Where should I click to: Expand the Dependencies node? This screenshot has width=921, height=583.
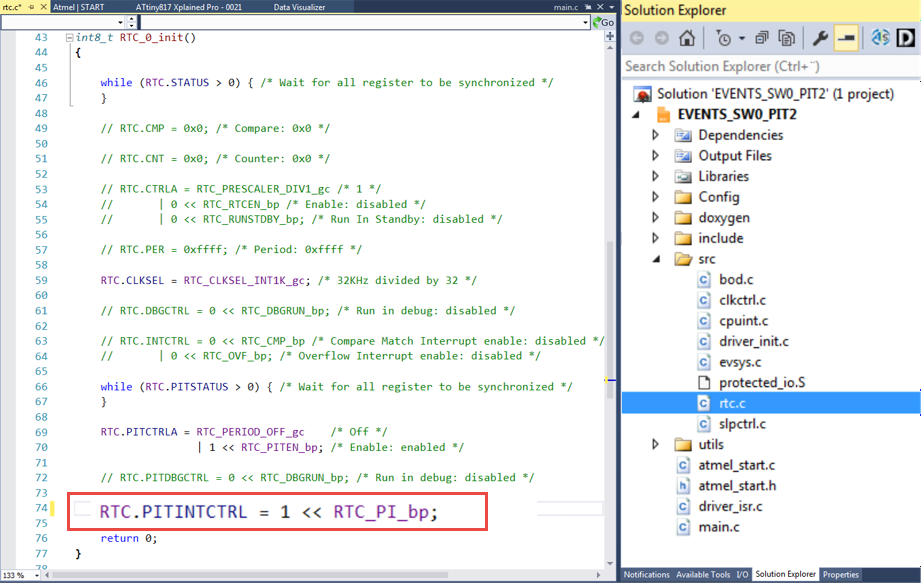pyautogui.click(x=656, y=135)
